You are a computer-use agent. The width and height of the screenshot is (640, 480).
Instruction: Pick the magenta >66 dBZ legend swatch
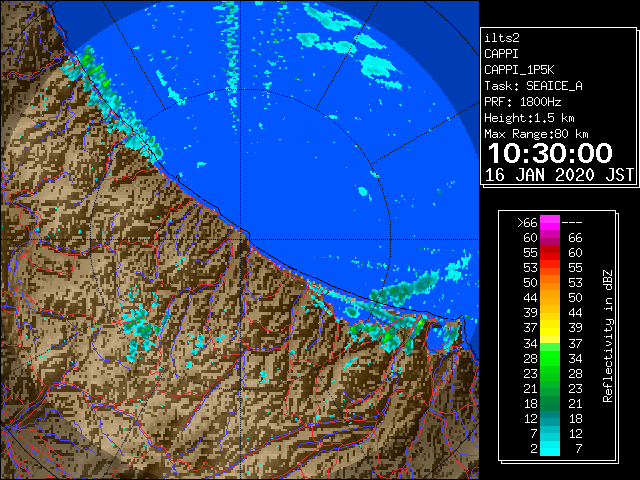click(x=550, y=222)
